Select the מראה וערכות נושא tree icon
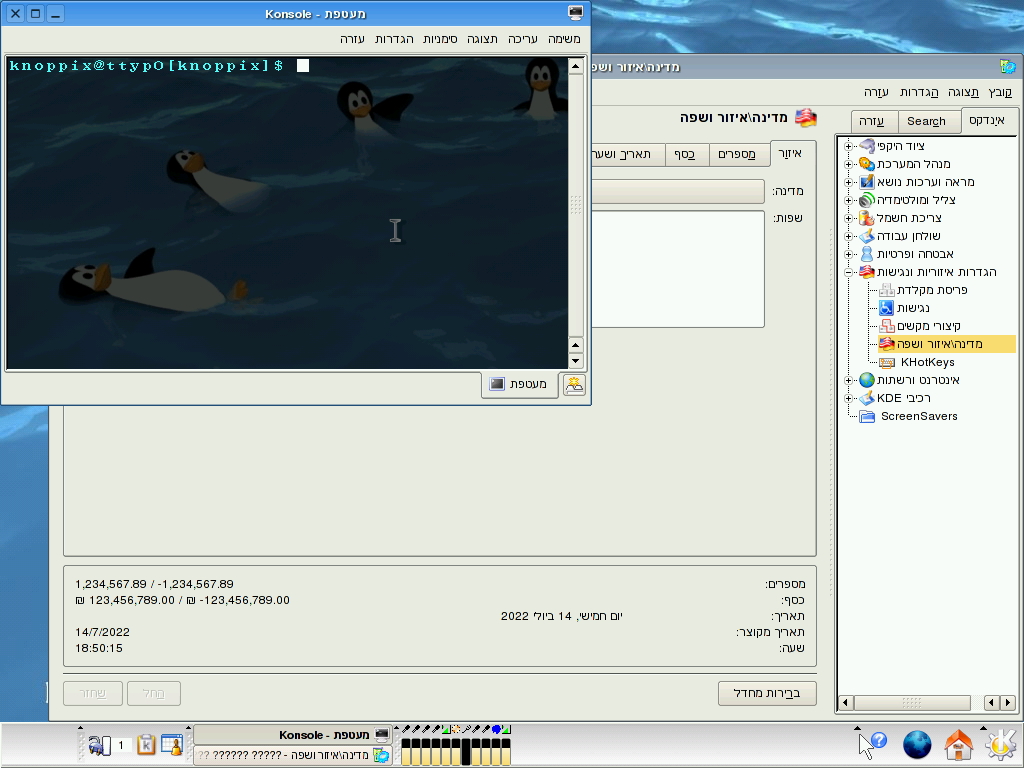 (867, 182)
